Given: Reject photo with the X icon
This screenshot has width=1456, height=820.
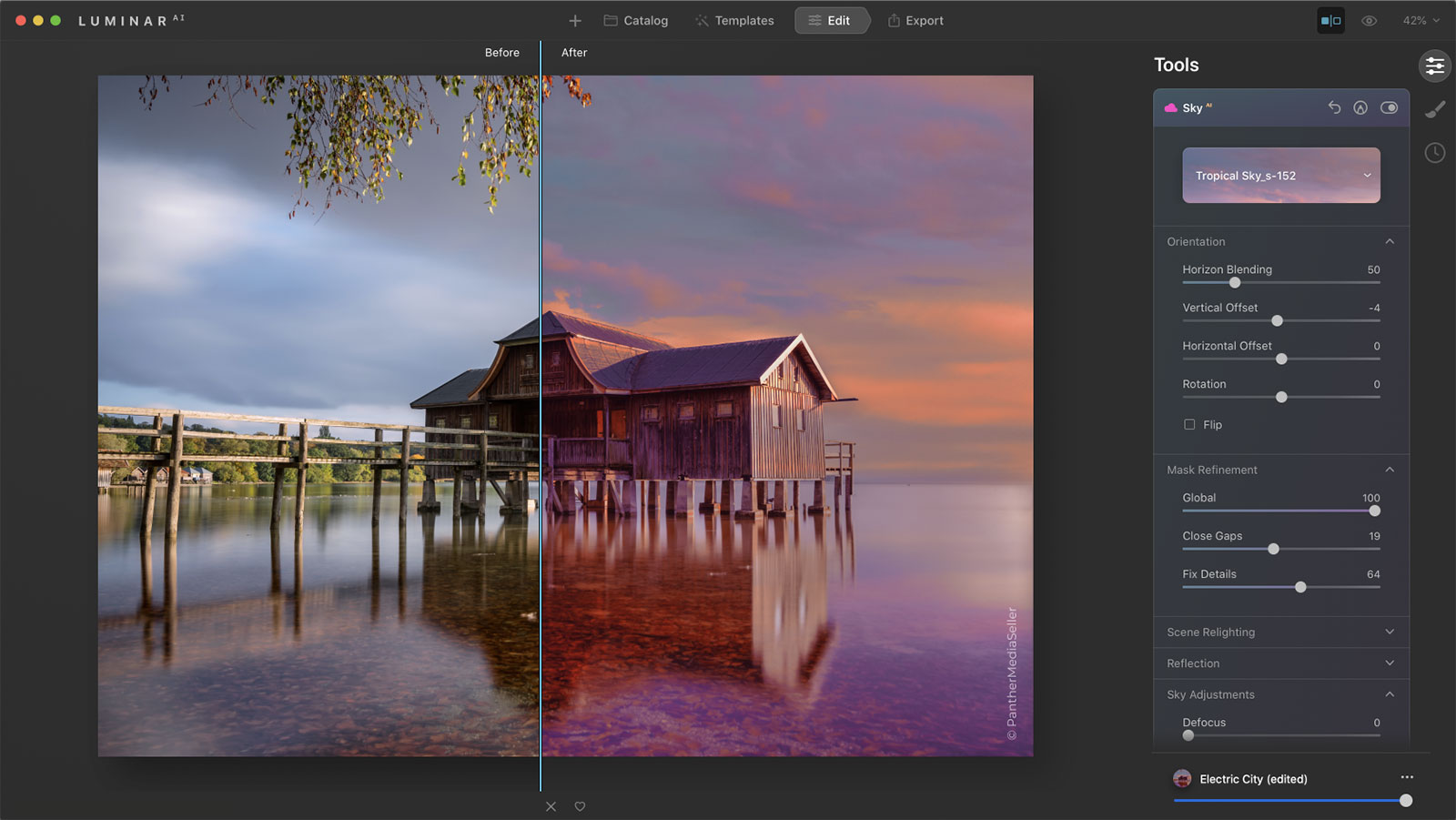Looking at the screenshot, I should click(551, 806).
